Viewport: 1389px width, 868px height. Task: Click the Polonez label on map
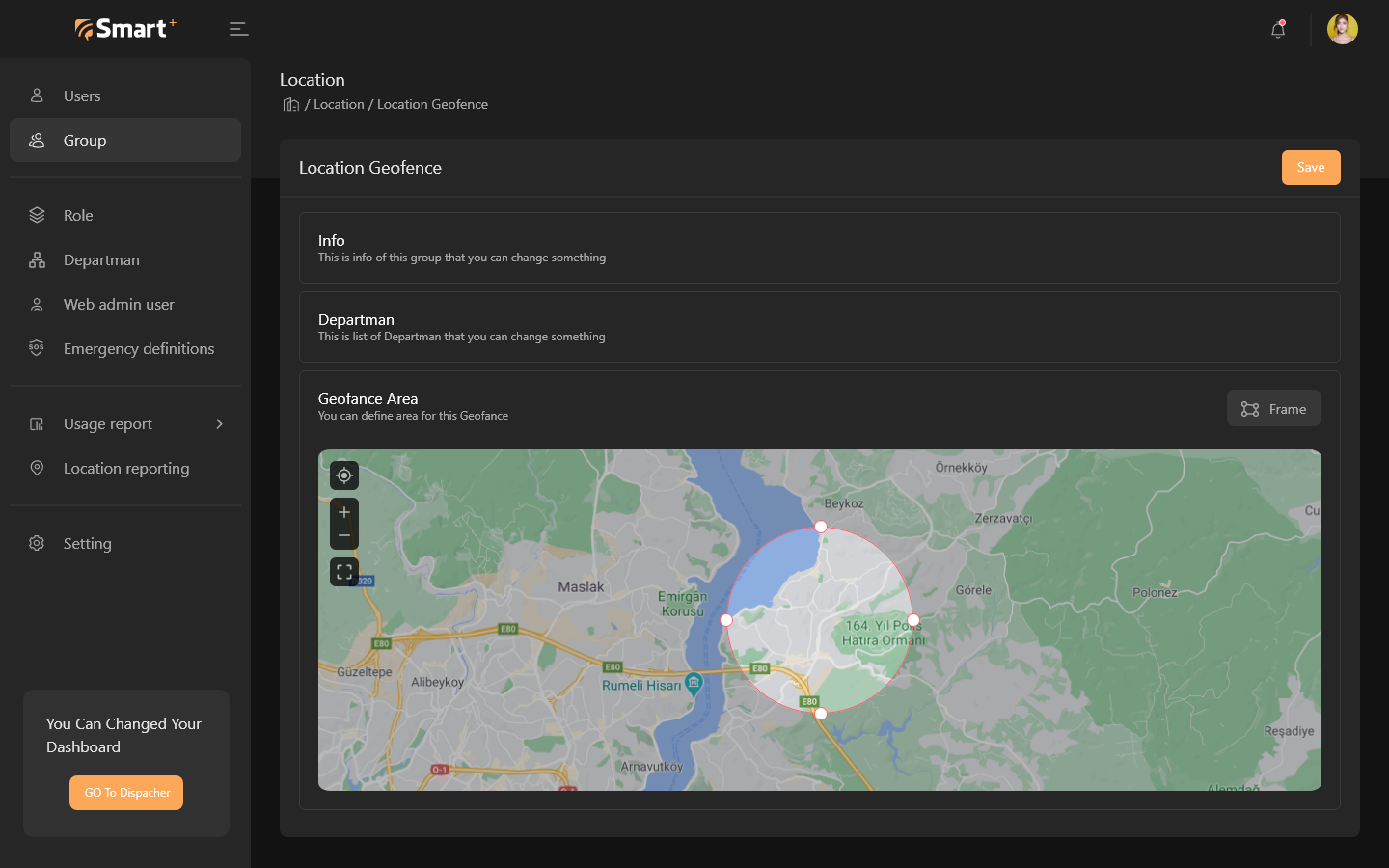pos(1155,592)
